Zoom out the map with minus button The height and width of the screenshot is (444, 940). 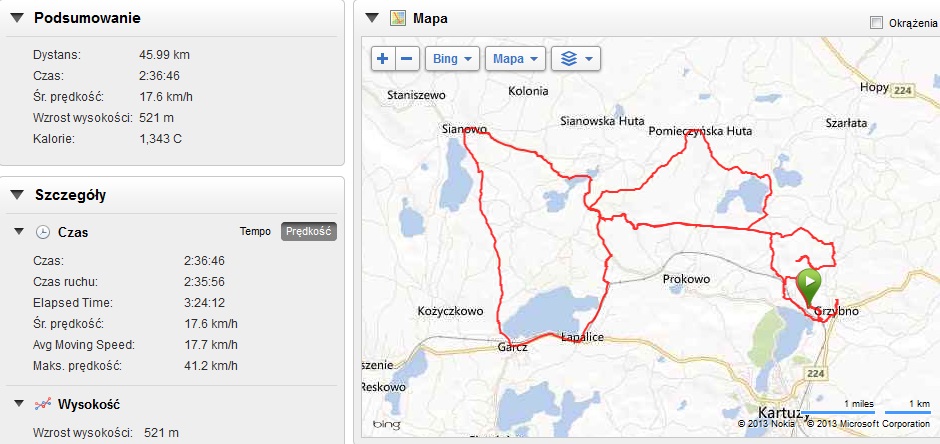407,59
